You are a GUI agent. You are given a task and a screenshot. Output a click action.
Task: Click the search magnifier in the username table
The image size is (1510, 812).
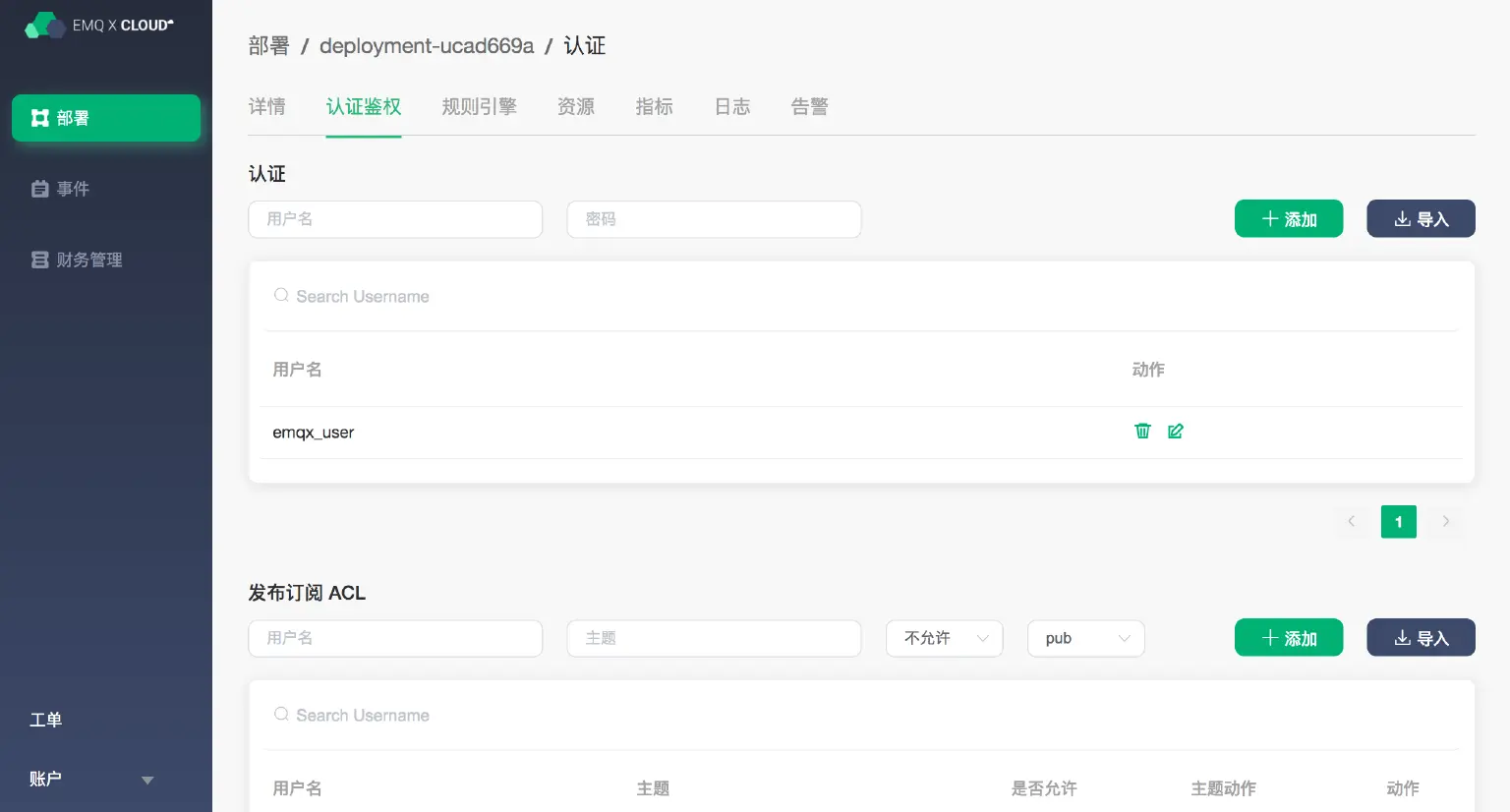click(280, 294)
